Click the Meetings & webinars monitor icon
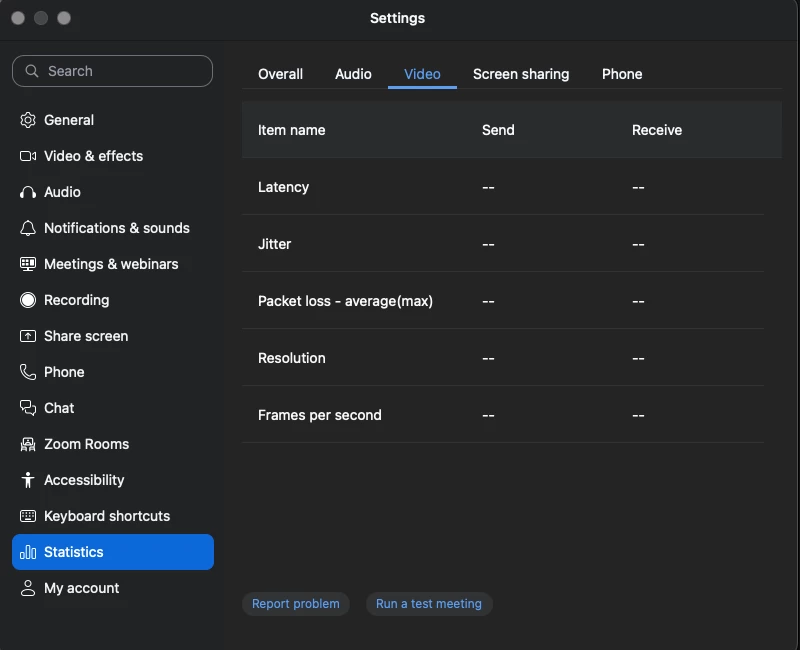Screen dimensions: 800x650 28,264
